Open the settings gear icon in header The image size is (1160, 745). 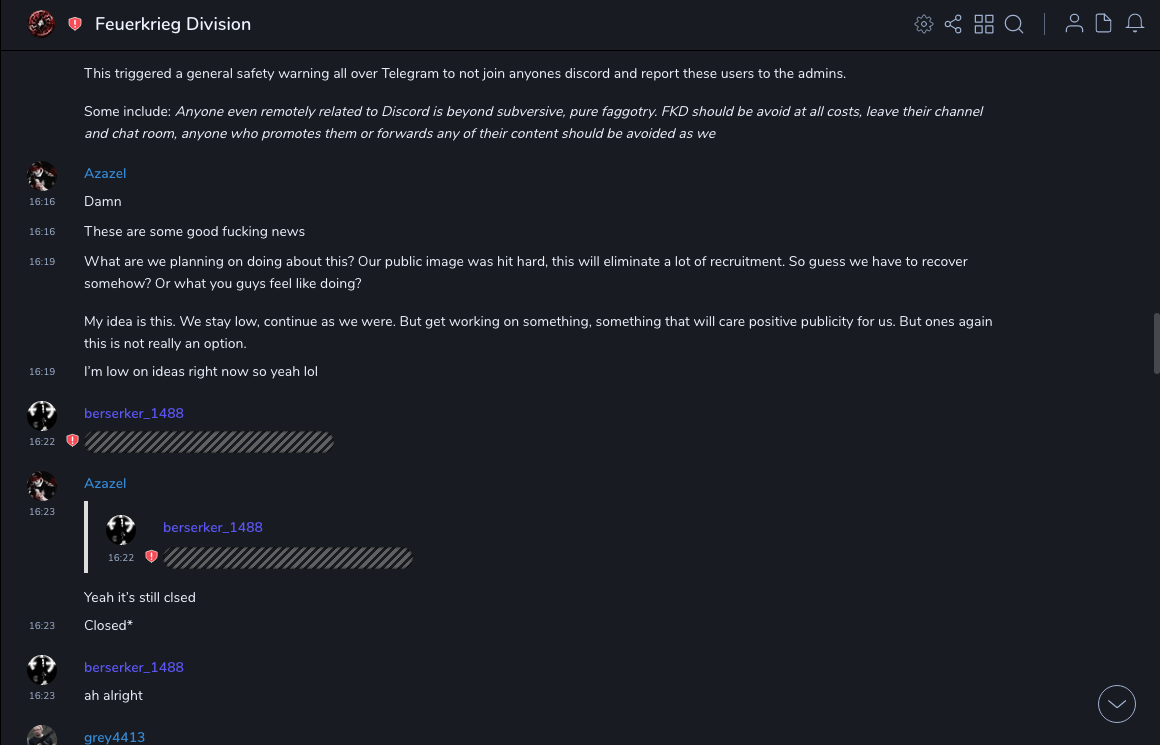click(x=924, y=24)
